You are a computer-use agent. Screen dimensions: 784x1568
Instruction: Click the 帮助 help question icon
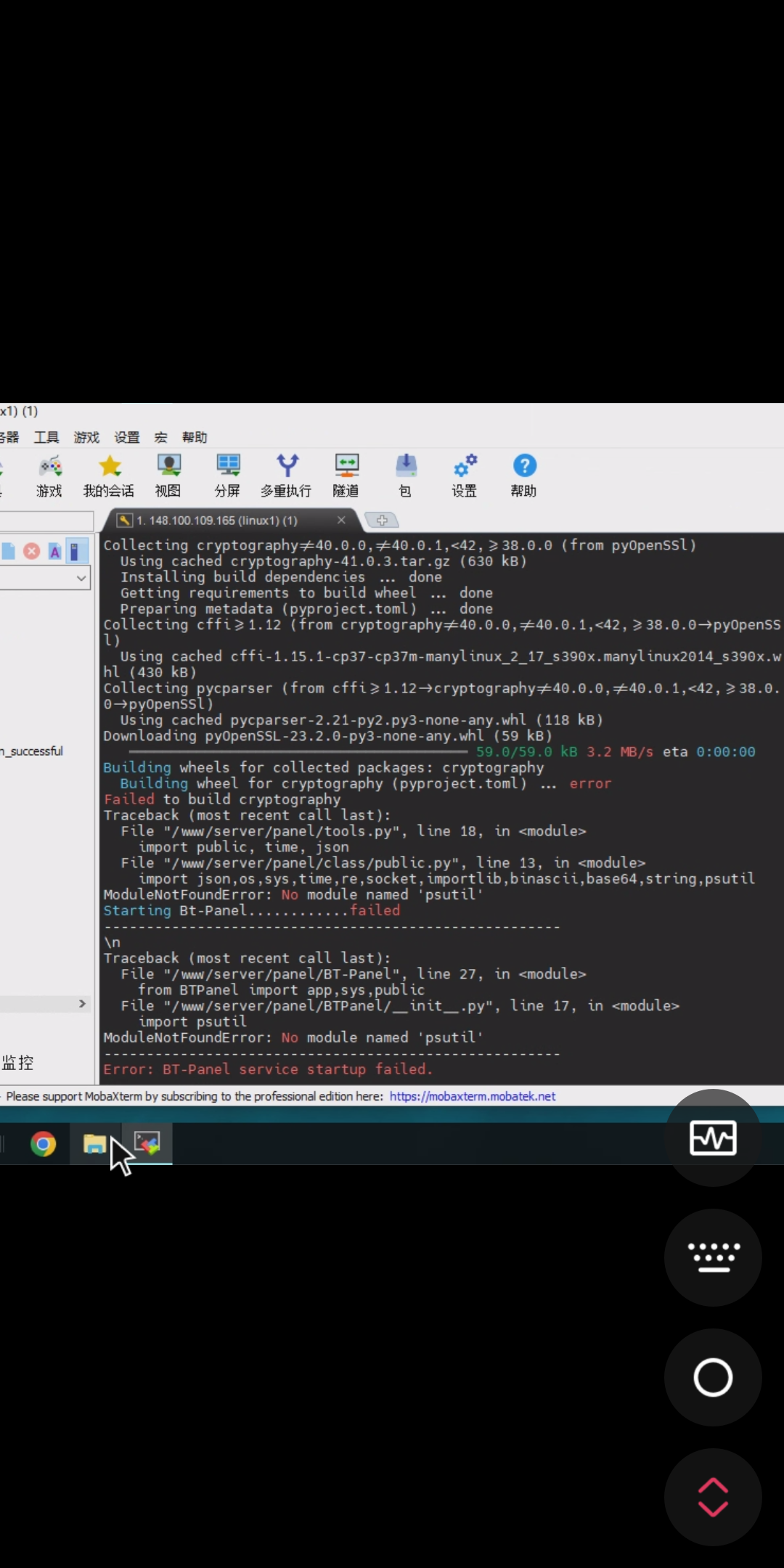pos(524,475)
